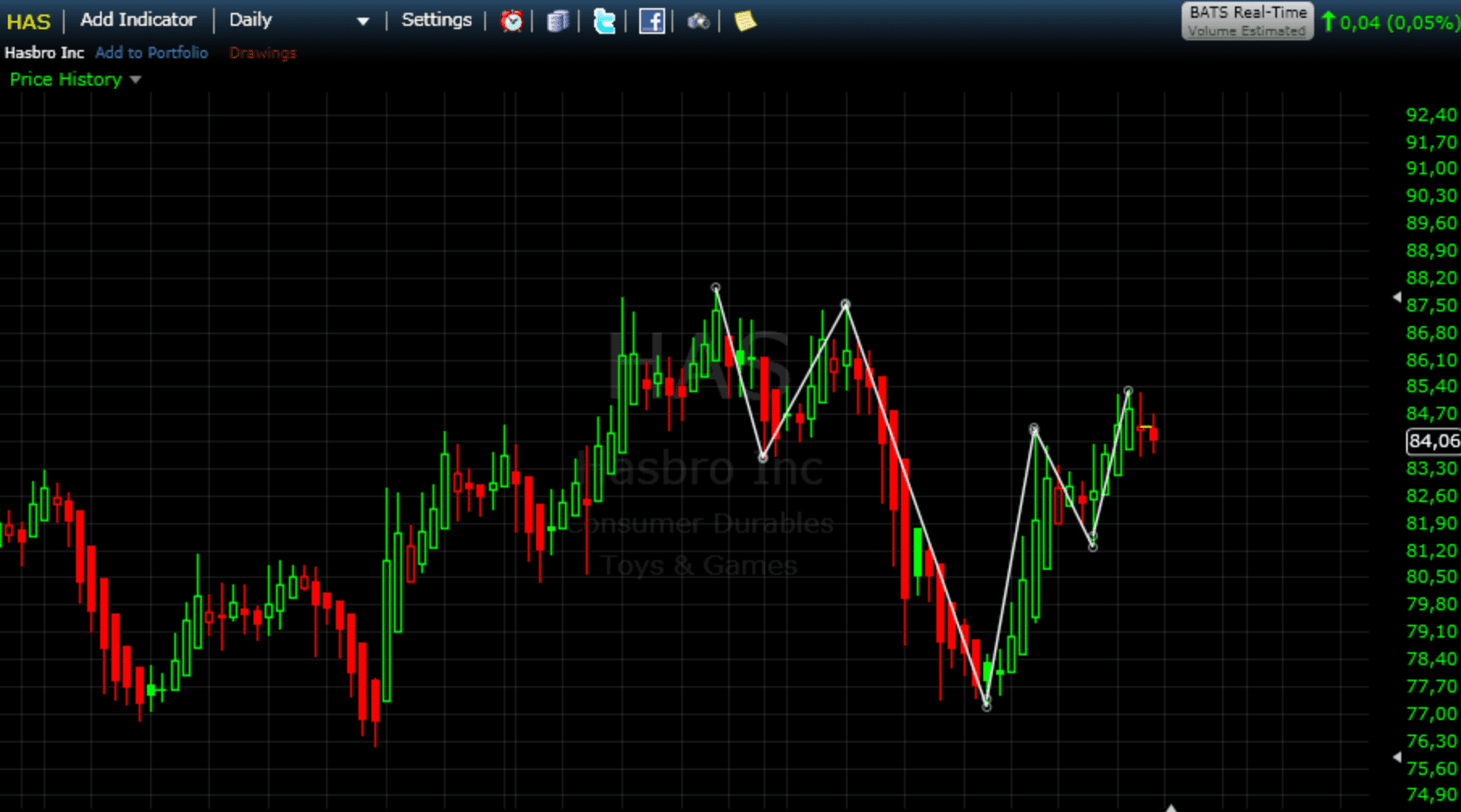Open the yellow sticky note icon
Image resolution: width=1461 pixels, height=812 pixels.
click(745, 20)
